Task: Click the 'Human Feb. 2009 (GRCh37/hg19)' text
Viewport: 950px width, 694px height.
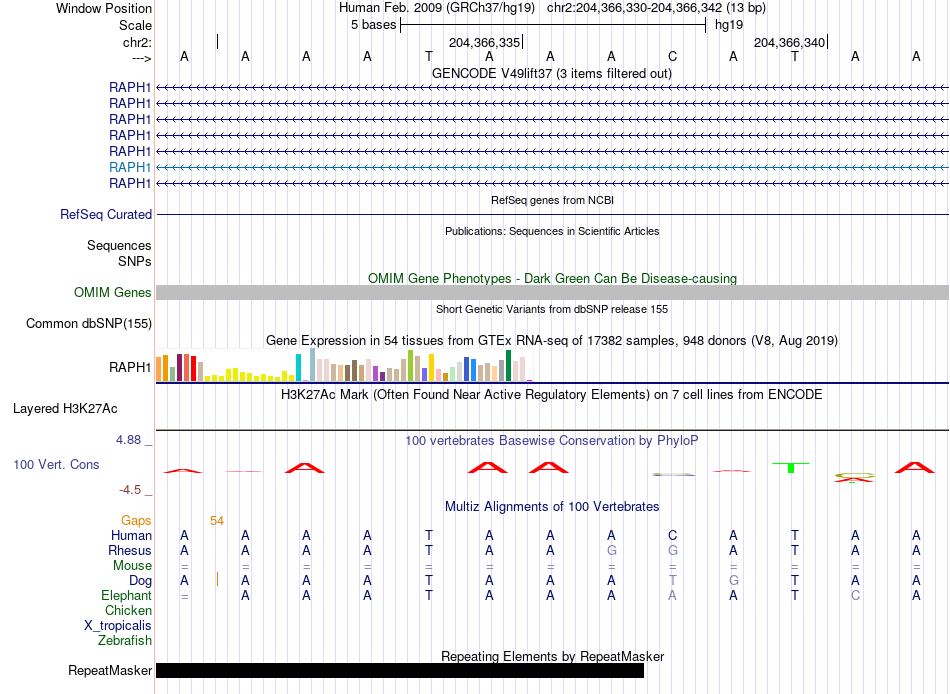Action: click(437, 8)
